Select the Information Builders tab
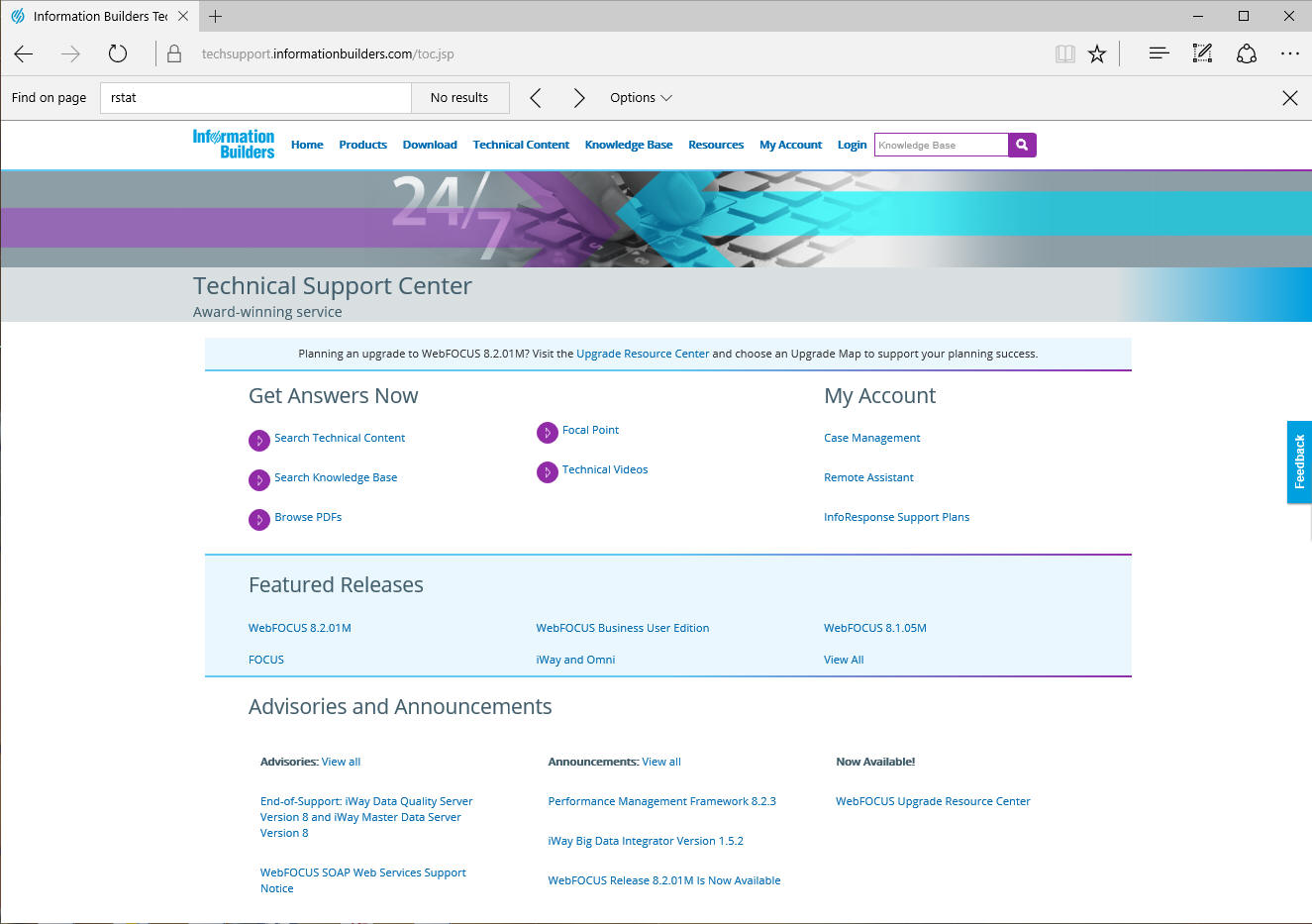1312x924 pixels. coord(99,16)
